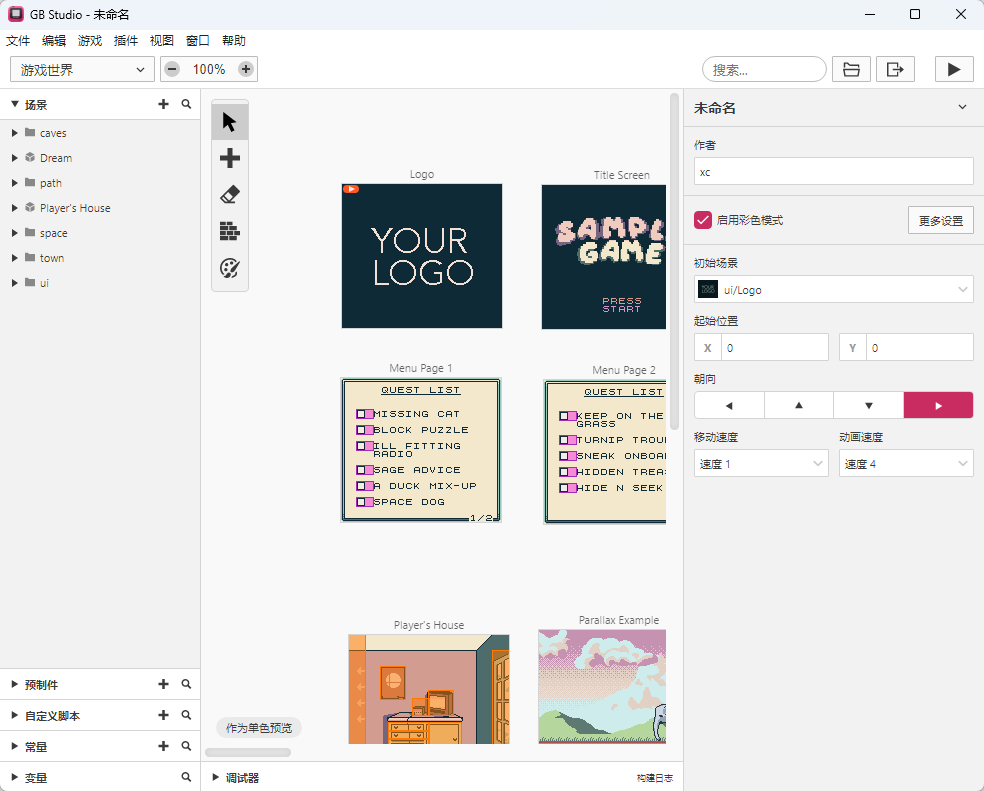Select the Collisions brick tool
The height and width of the screenshot is (791, 984).
(230, 231)
